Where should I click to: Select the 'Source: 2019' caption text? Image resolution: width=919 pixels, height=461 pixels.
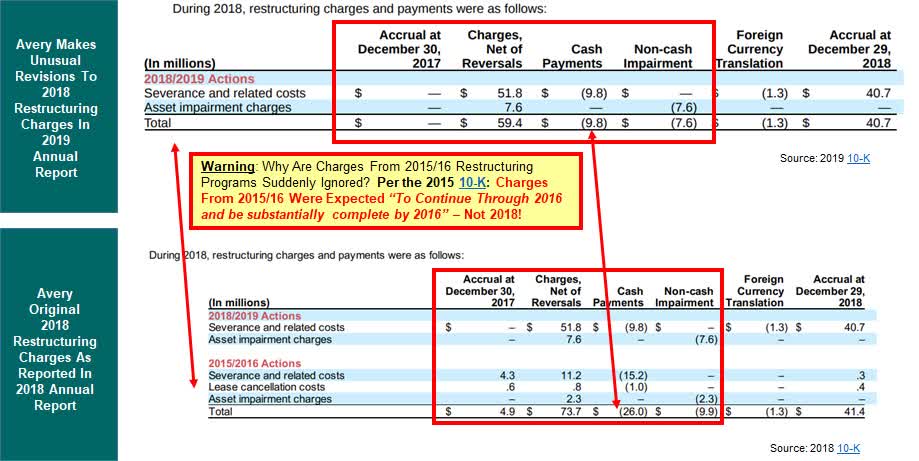tap(812, 158)
